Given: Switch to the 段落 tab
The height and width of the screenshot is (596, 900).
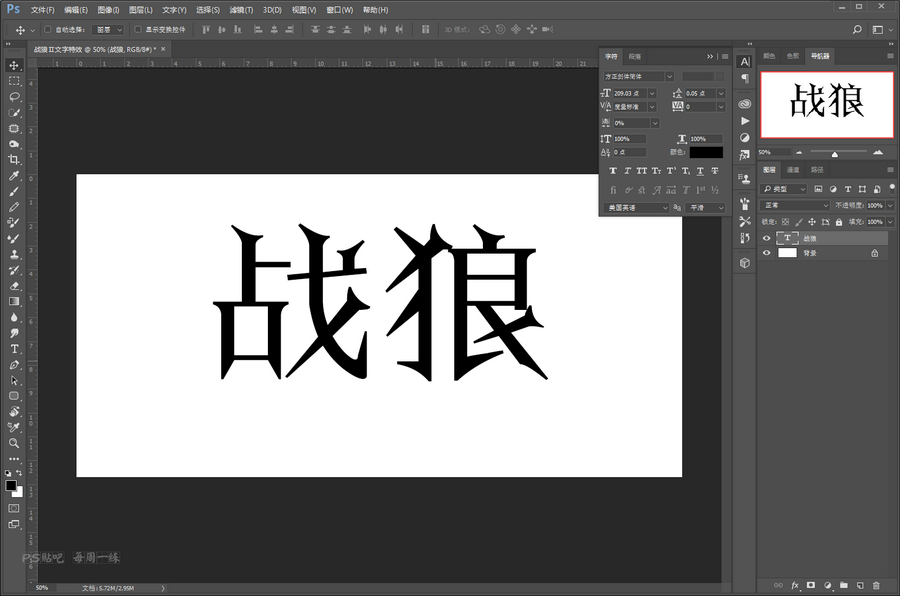Looking at the screenshot, I should (635, 56).
